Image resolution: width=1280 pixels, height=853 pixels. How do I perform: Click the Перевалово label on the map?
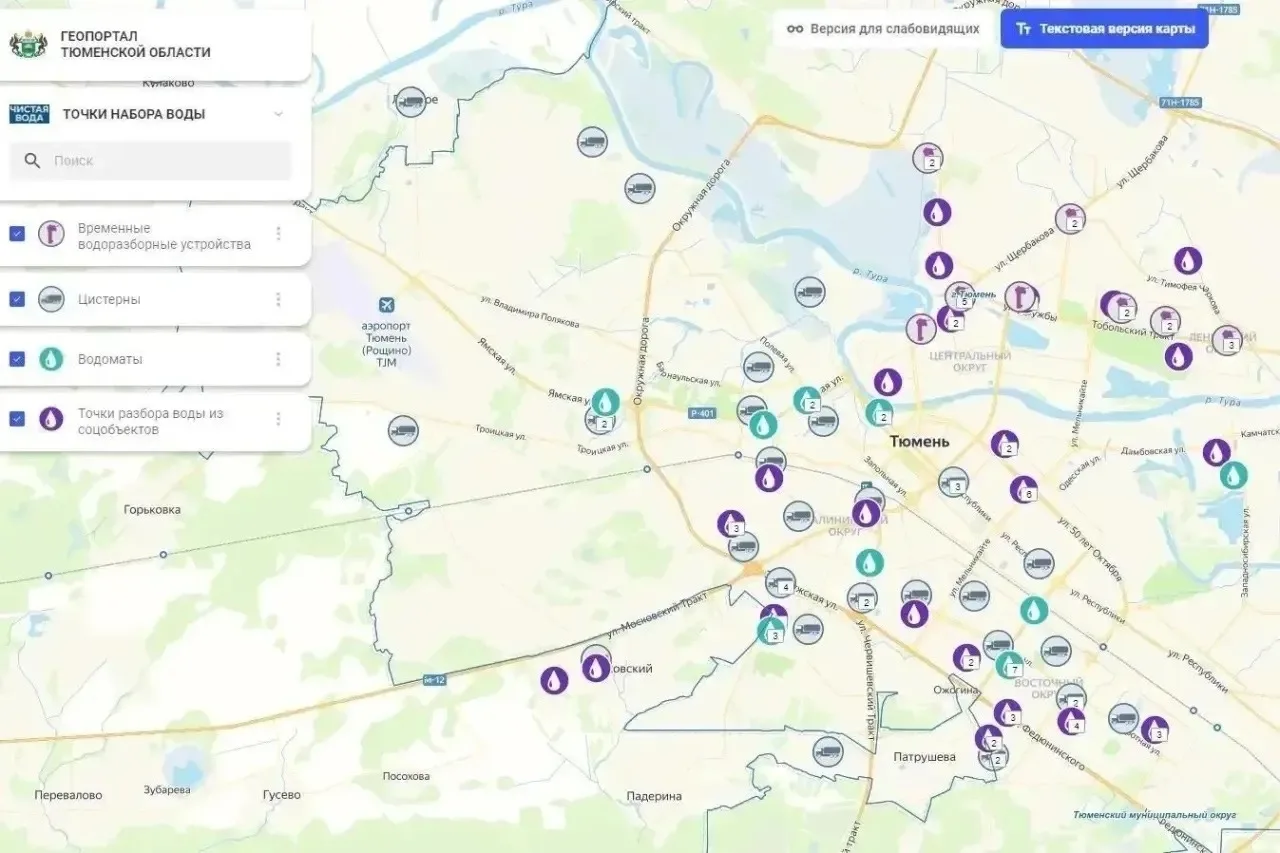click(x=68, y=795)
